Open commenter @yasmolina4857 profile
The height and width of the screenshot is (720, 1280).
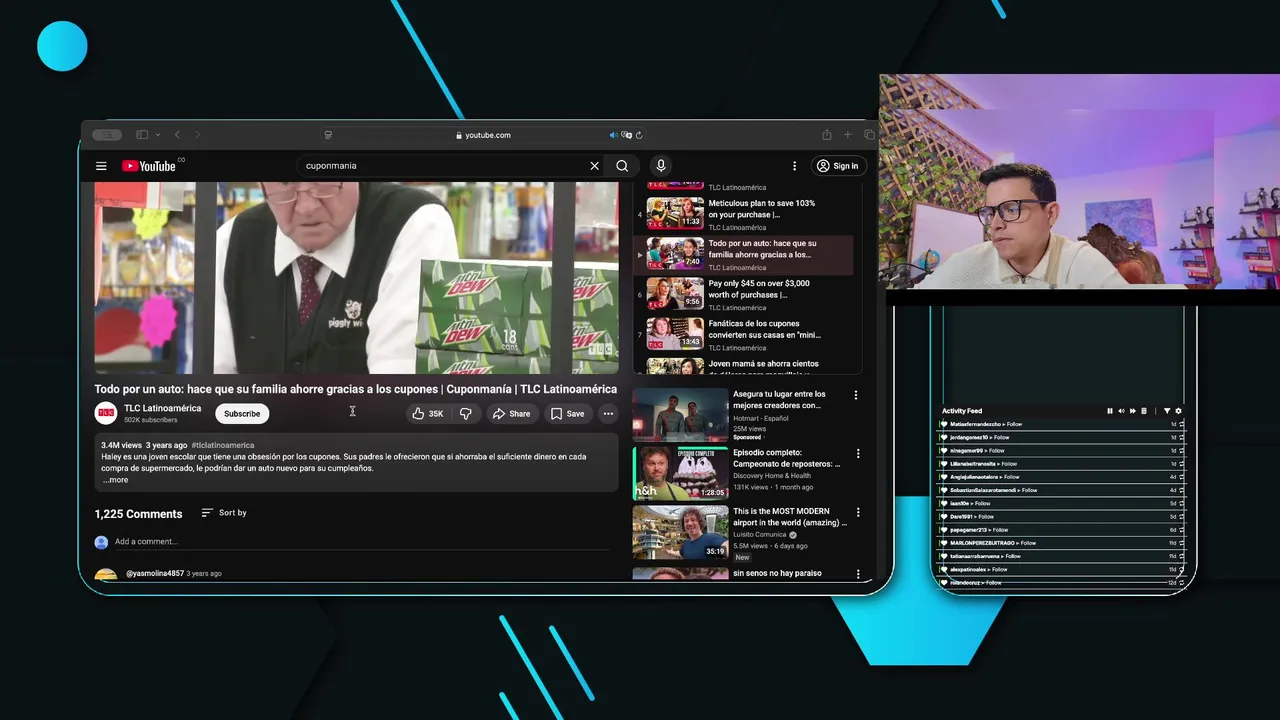pyautogui.click(x=155, y=574)
